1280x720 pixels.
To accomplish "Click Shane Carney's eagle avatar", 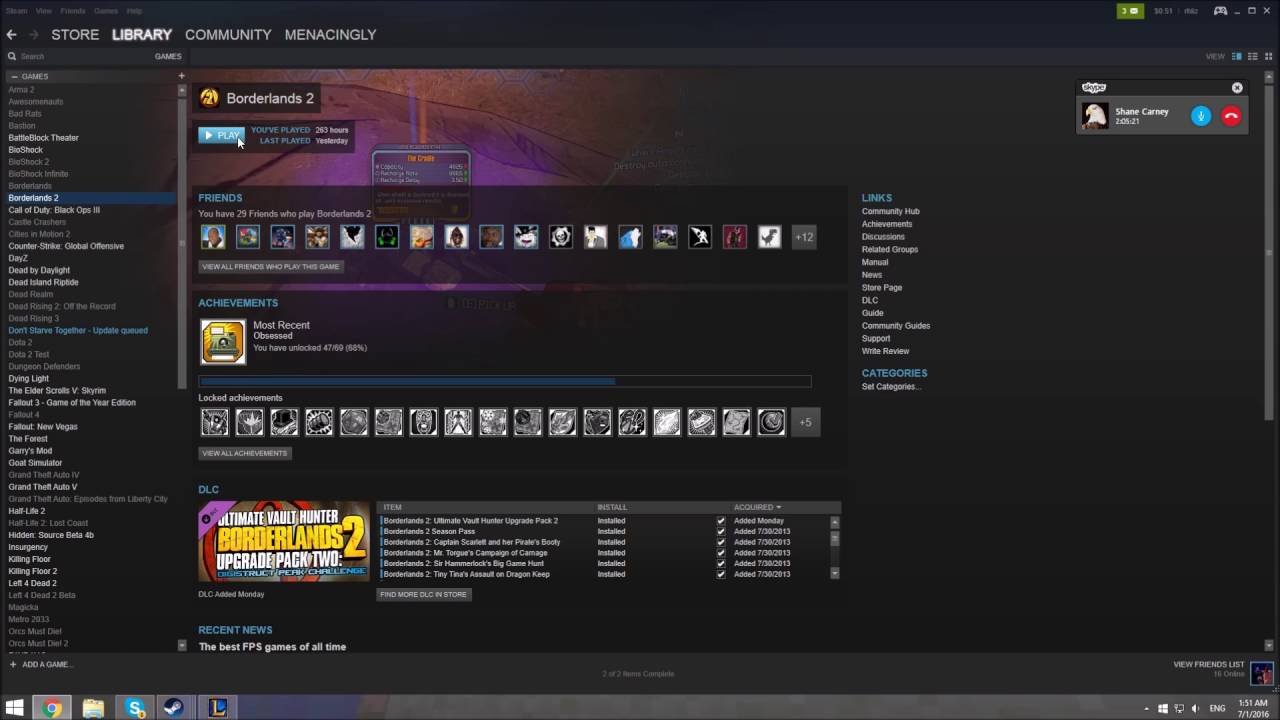I will pyautogui.click(x=1095, y=116).
